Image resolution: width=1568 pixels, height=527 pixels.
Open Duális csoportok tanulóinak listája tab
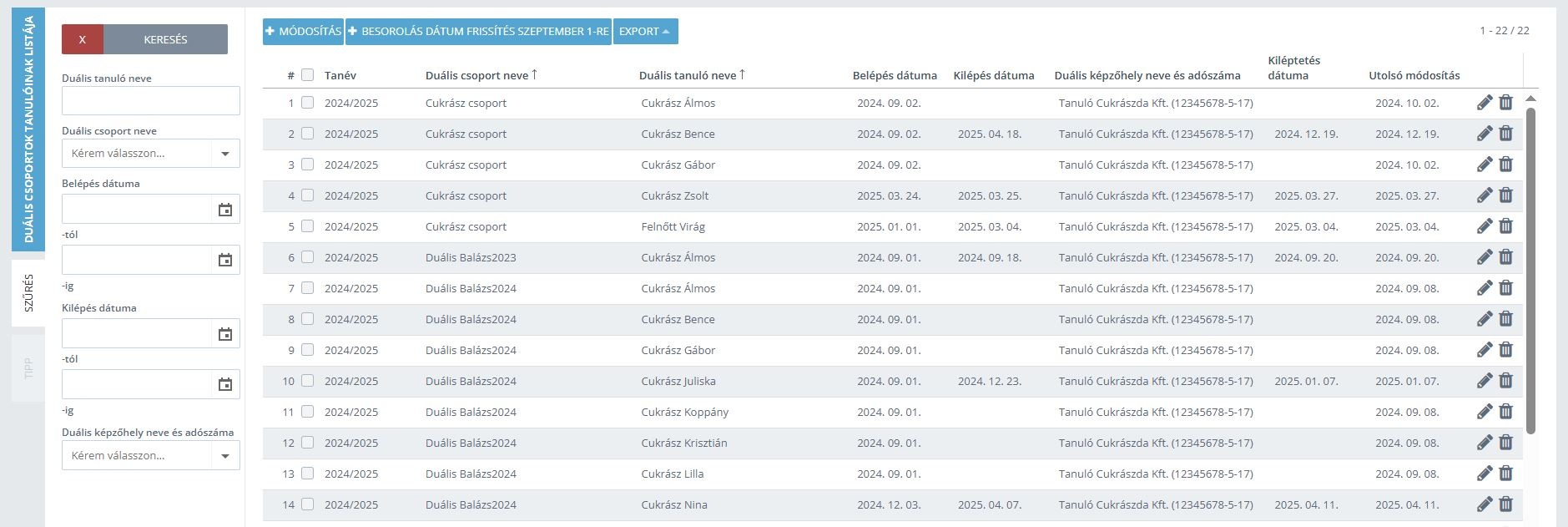point(28,129)
